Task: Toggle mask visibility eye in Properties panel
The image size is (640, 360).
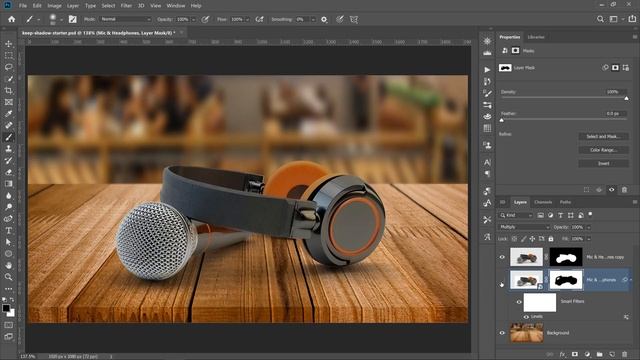Action: pyautogui.click(x=611, y=190)
